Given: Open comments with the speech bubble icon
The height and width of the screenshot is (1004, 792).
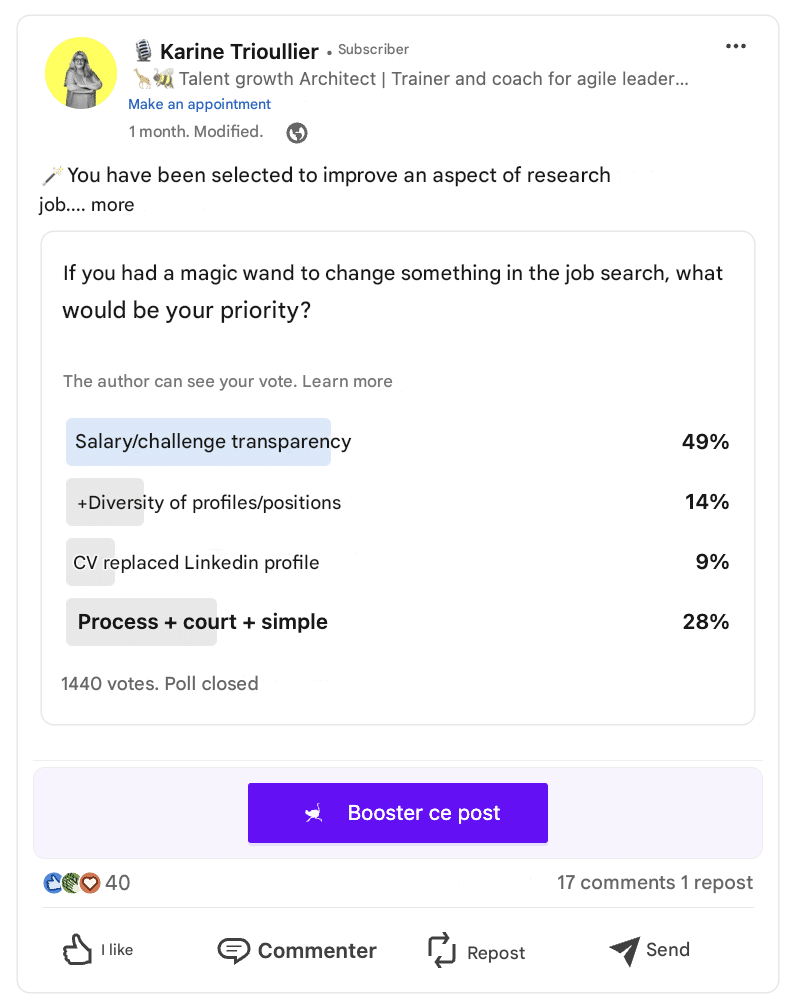Looking at the screenshot, I should [234, 950].
